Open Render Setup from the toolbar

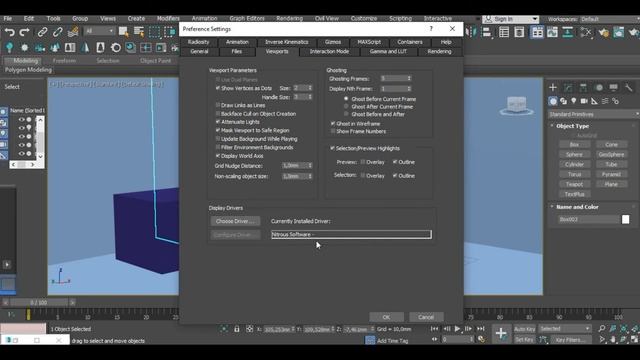click(604, 32)
